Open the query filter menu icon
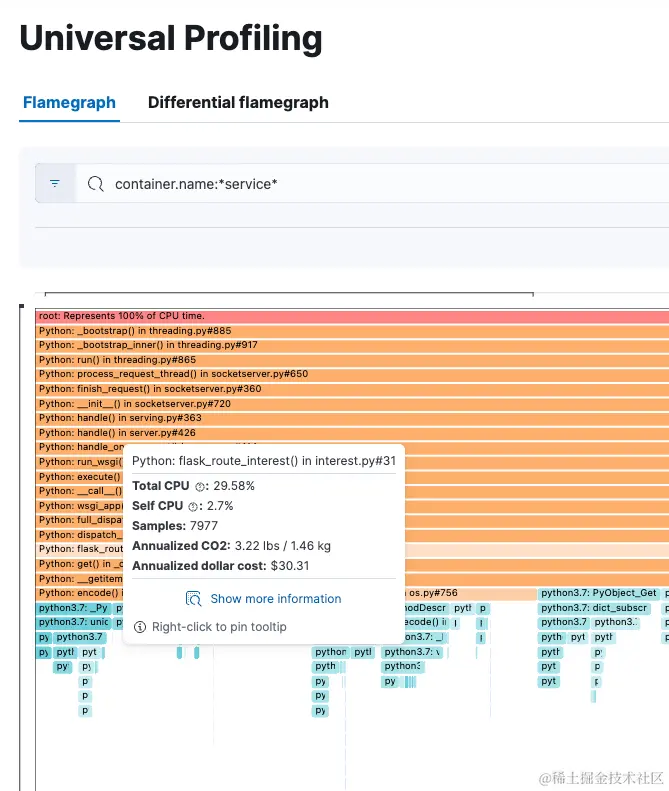The height and width of the screenshot is (791, 669). (x=55, y=184)
